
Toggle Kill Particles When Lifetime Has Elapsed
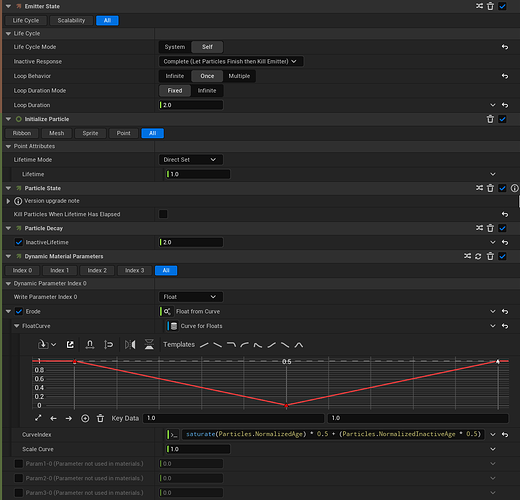pos(163,214)
